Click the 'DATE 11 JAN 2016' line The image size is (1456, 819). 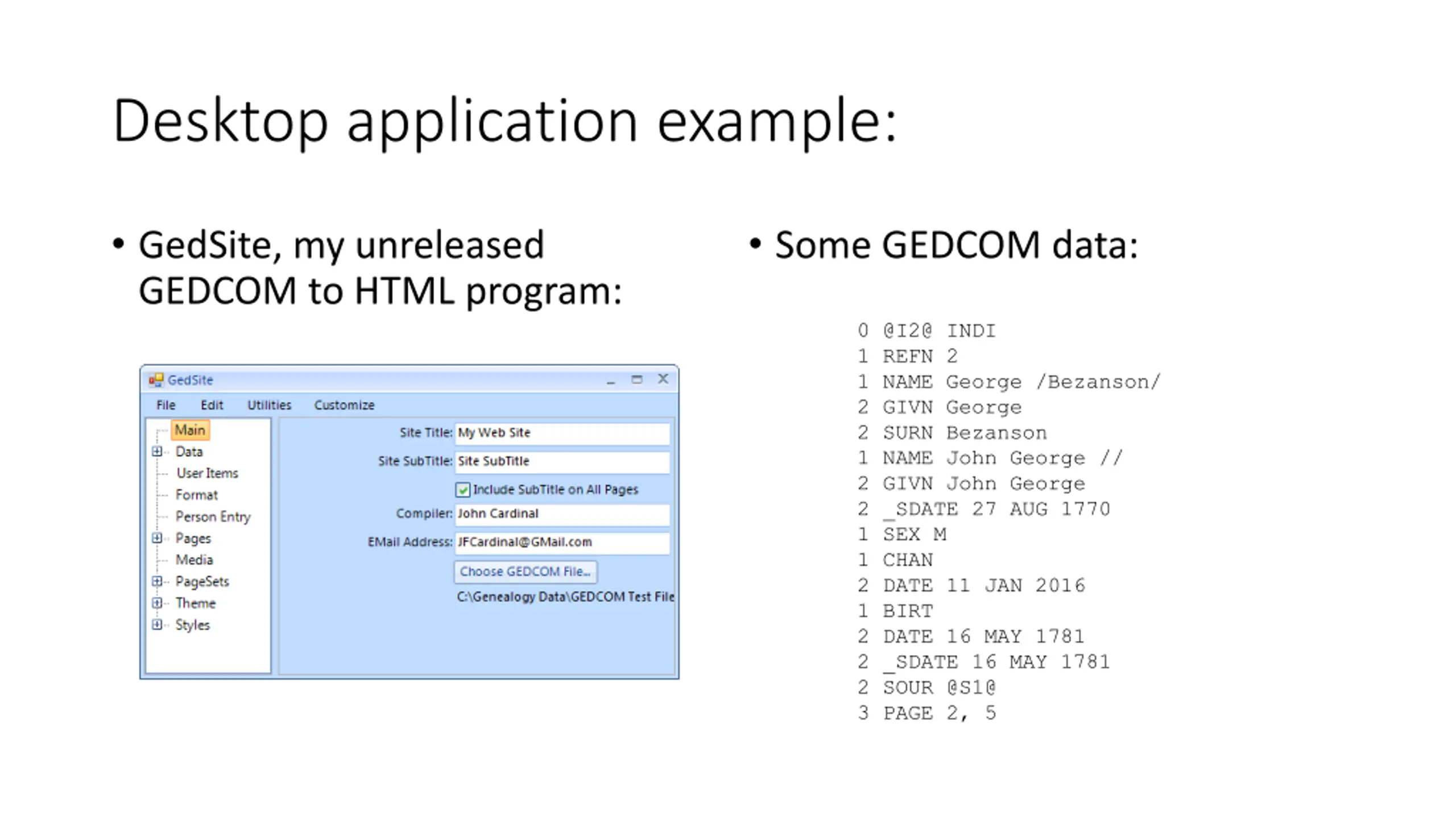(x=971, y=585)
